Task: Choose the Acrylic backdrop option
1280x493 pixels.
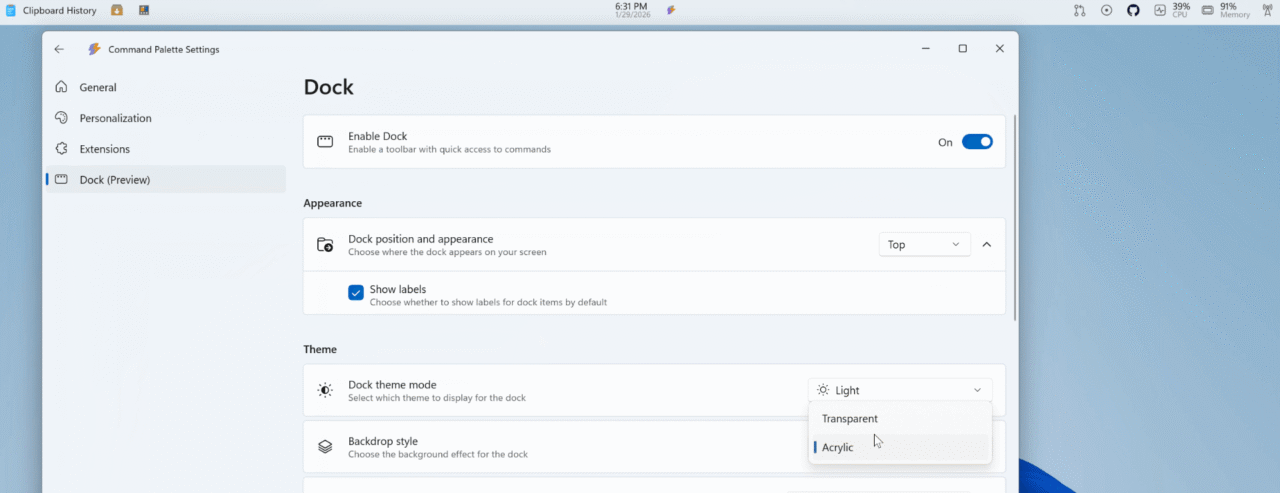Action: tap(838, 447)
